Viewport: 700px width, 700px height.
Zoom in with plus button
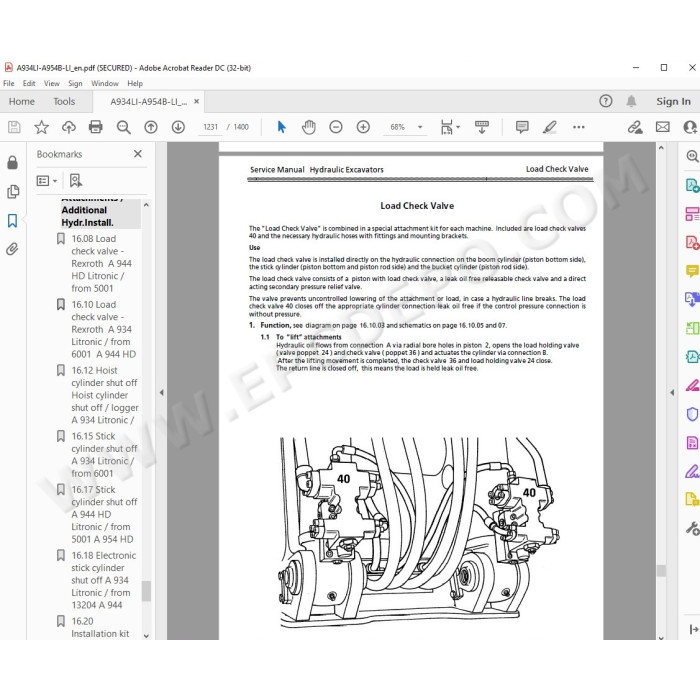coord(363,127)
